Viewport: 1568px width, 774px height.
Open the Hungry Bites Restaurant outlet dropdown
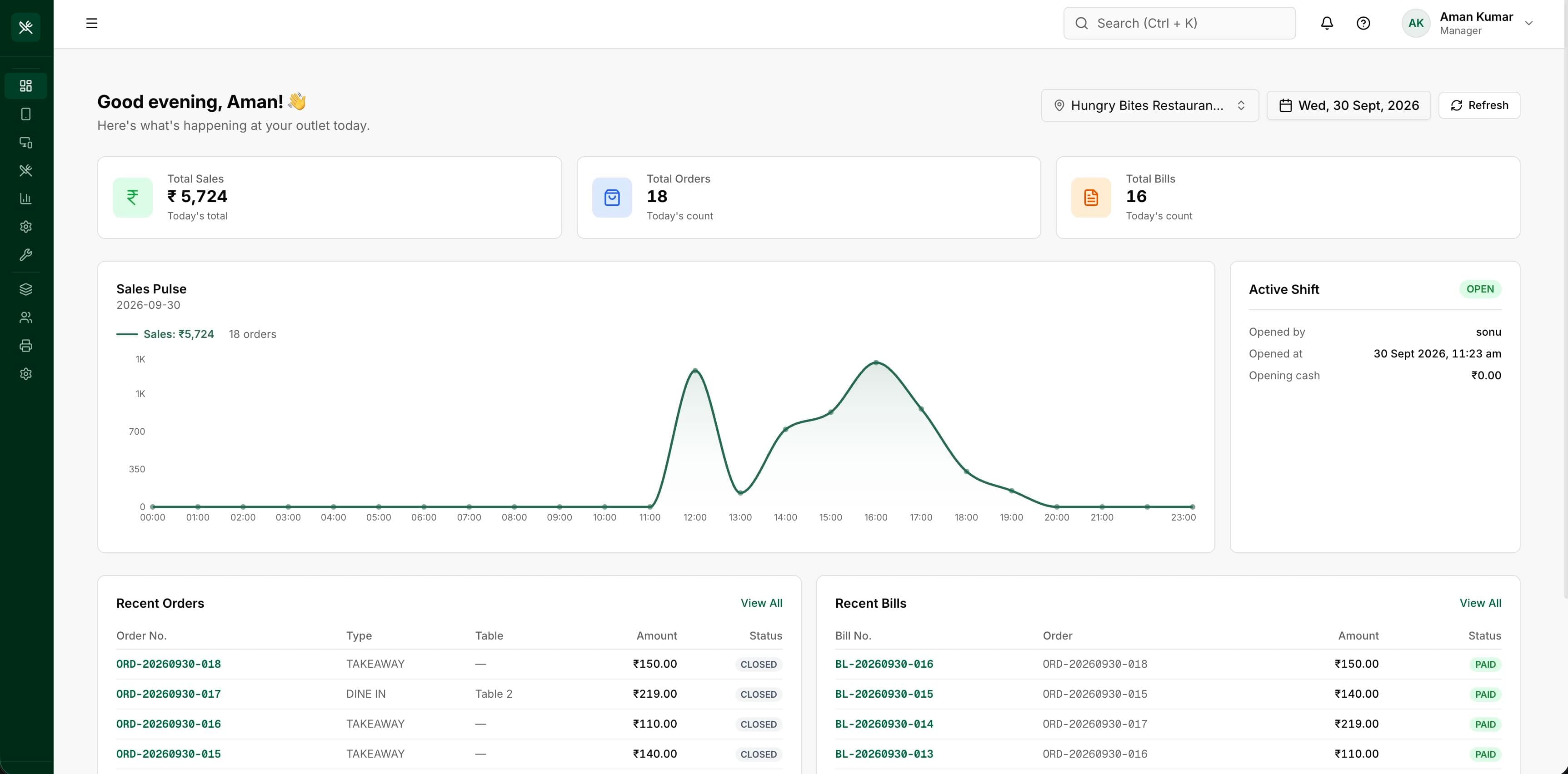pyautogui.click(x=1150, y=105)
